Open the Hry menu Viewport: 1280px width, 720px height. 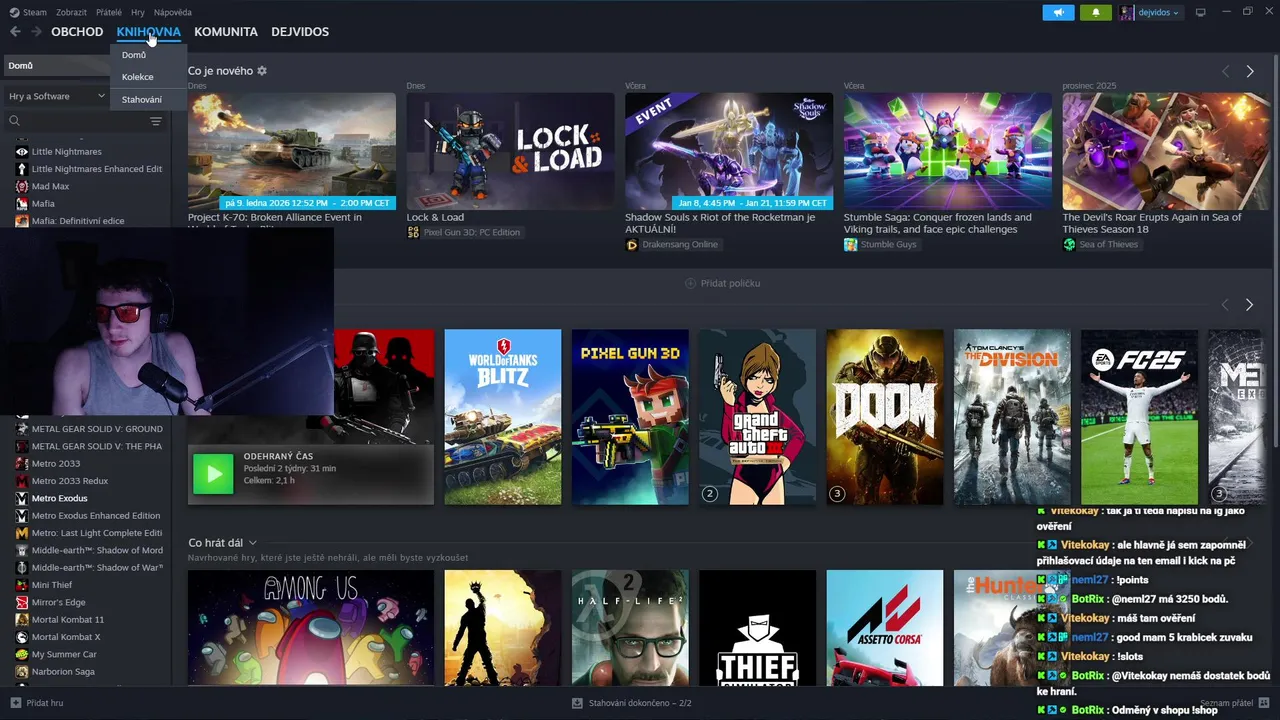[138, 12]
